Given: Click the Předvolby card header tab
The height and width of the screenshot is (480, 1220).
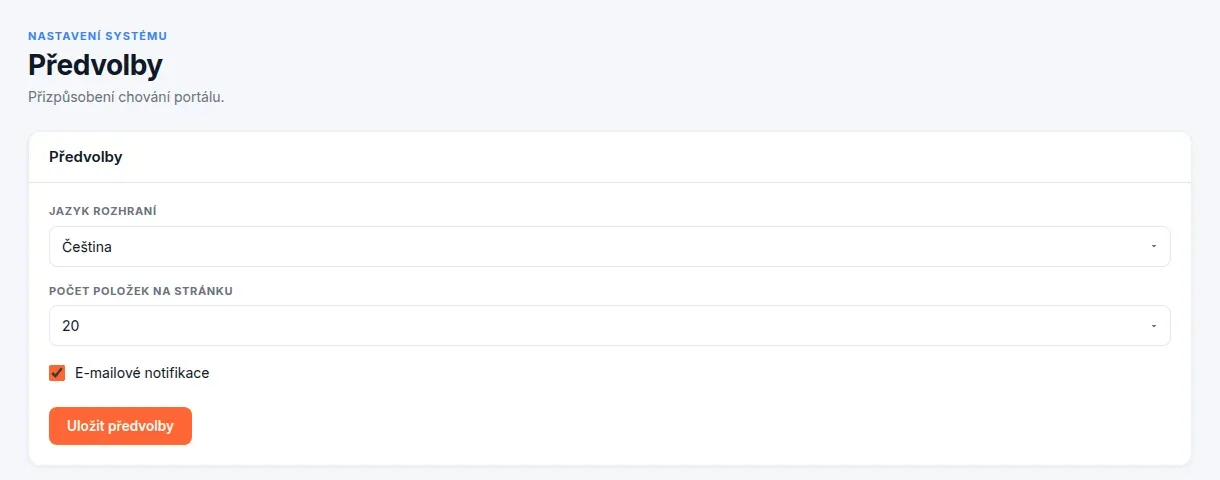Looking at the screenshot, I should click(x=86, y=157).
